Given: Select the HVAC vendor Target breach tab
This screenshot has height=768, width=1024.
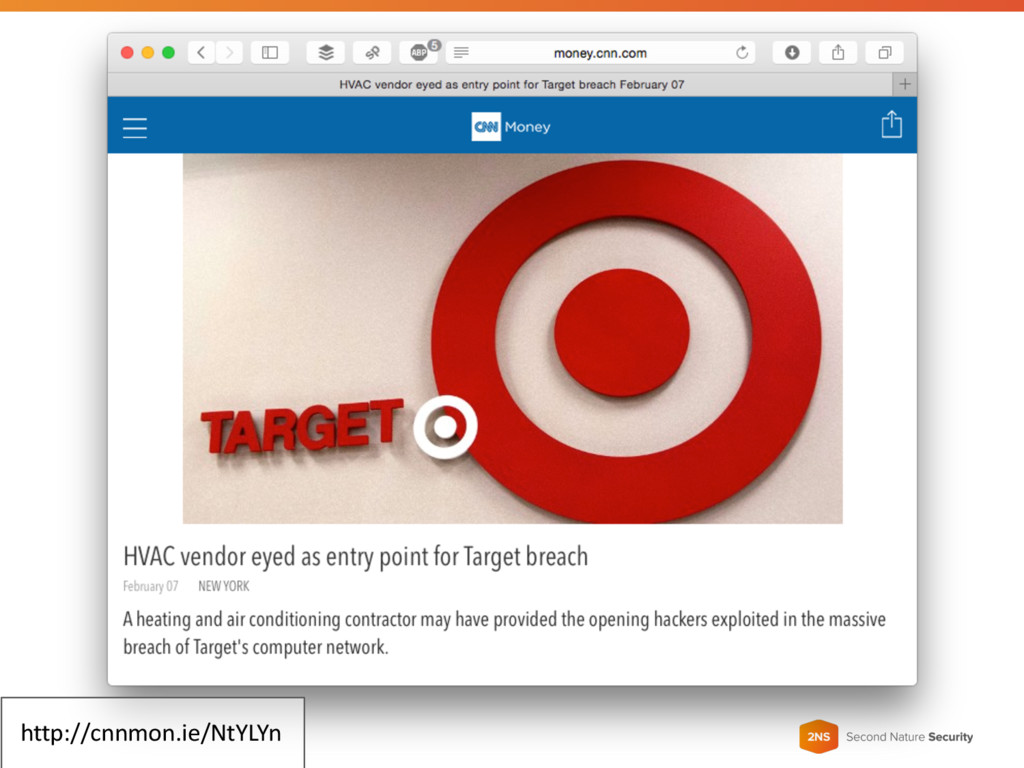Looking at the screenshot, I should 500,84.
